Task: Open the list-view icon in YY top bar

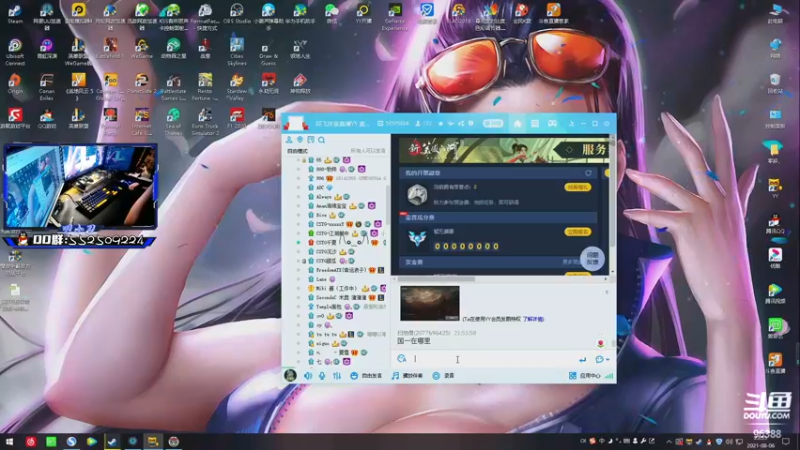Action: coord(535,123)
